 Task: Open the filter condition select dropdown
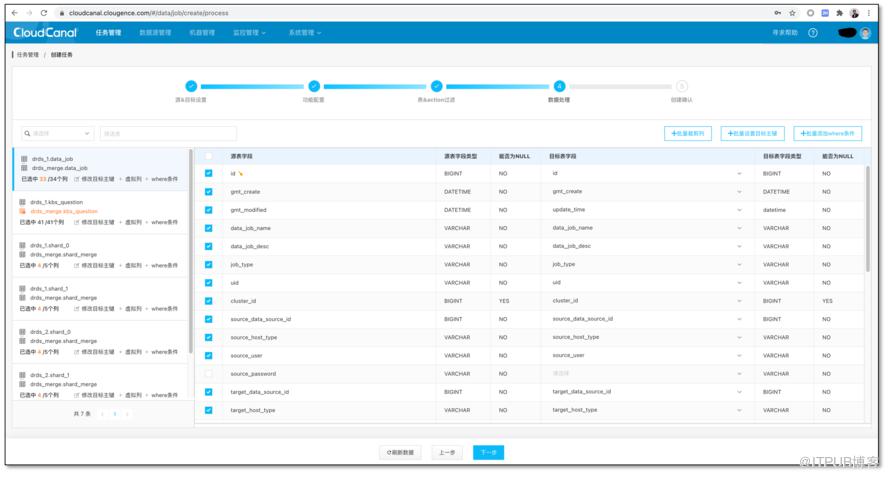[x=58, y=133]
